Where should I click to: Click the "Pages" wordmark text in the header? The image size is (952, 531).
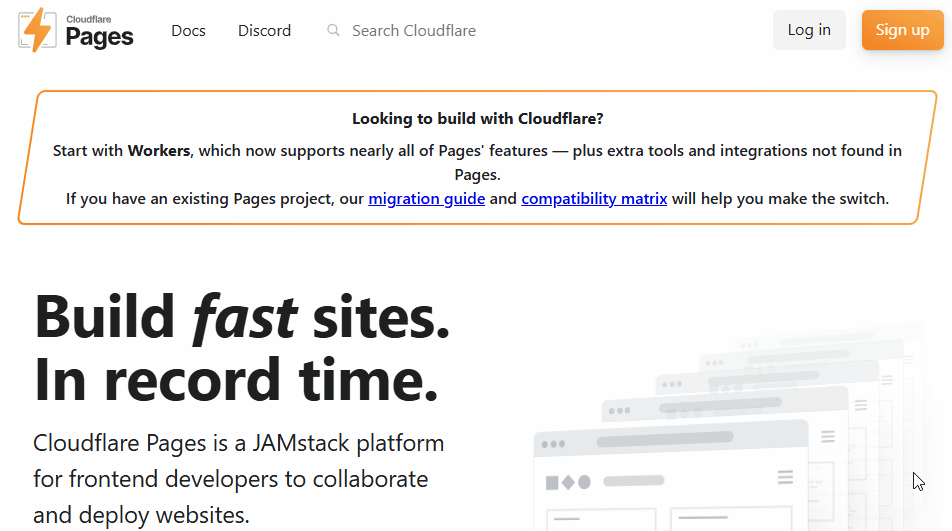point(99,38)
